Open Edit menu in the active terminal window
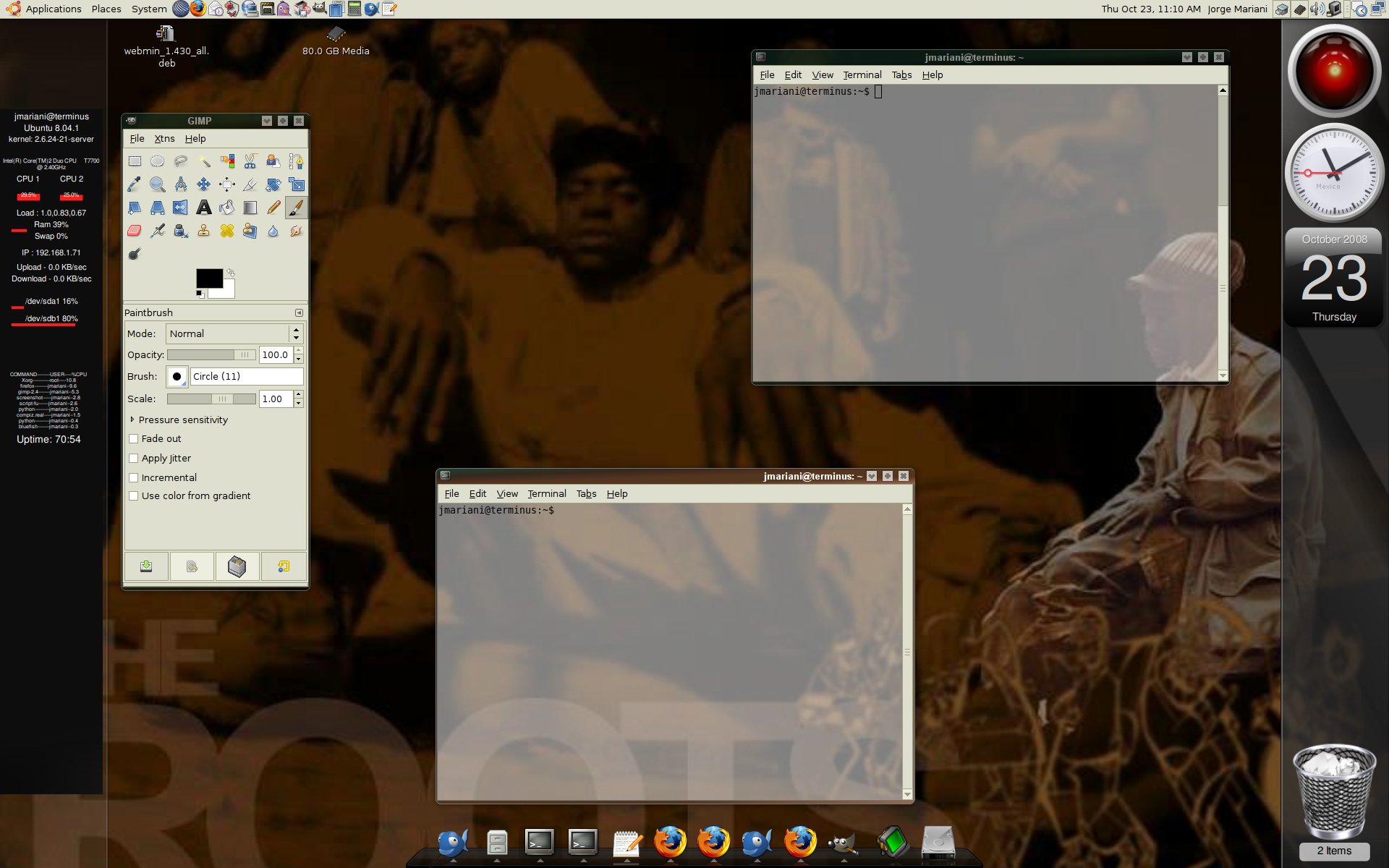 (x=477, y=493)
